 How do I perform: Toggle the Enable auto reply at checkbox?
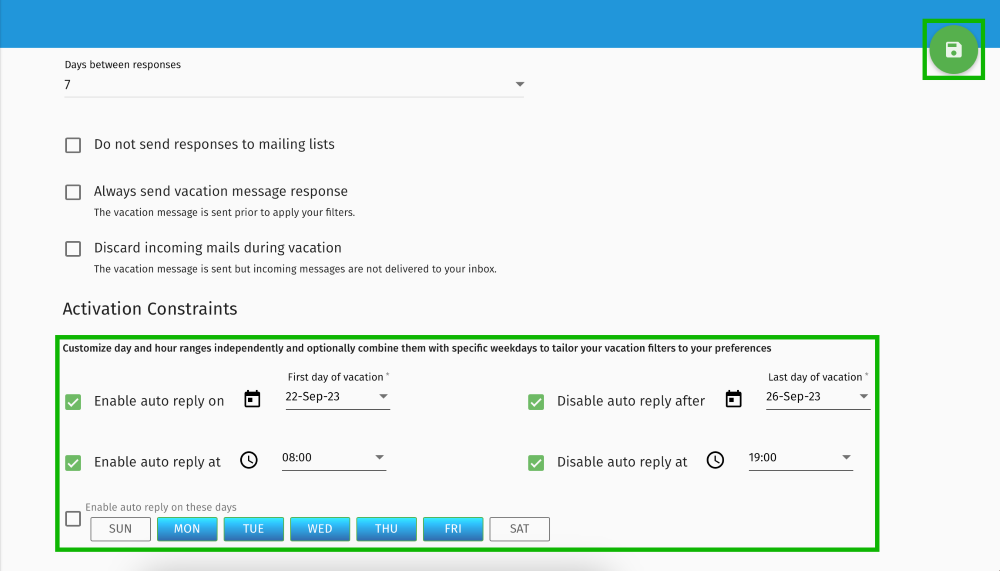pos(73,463)
